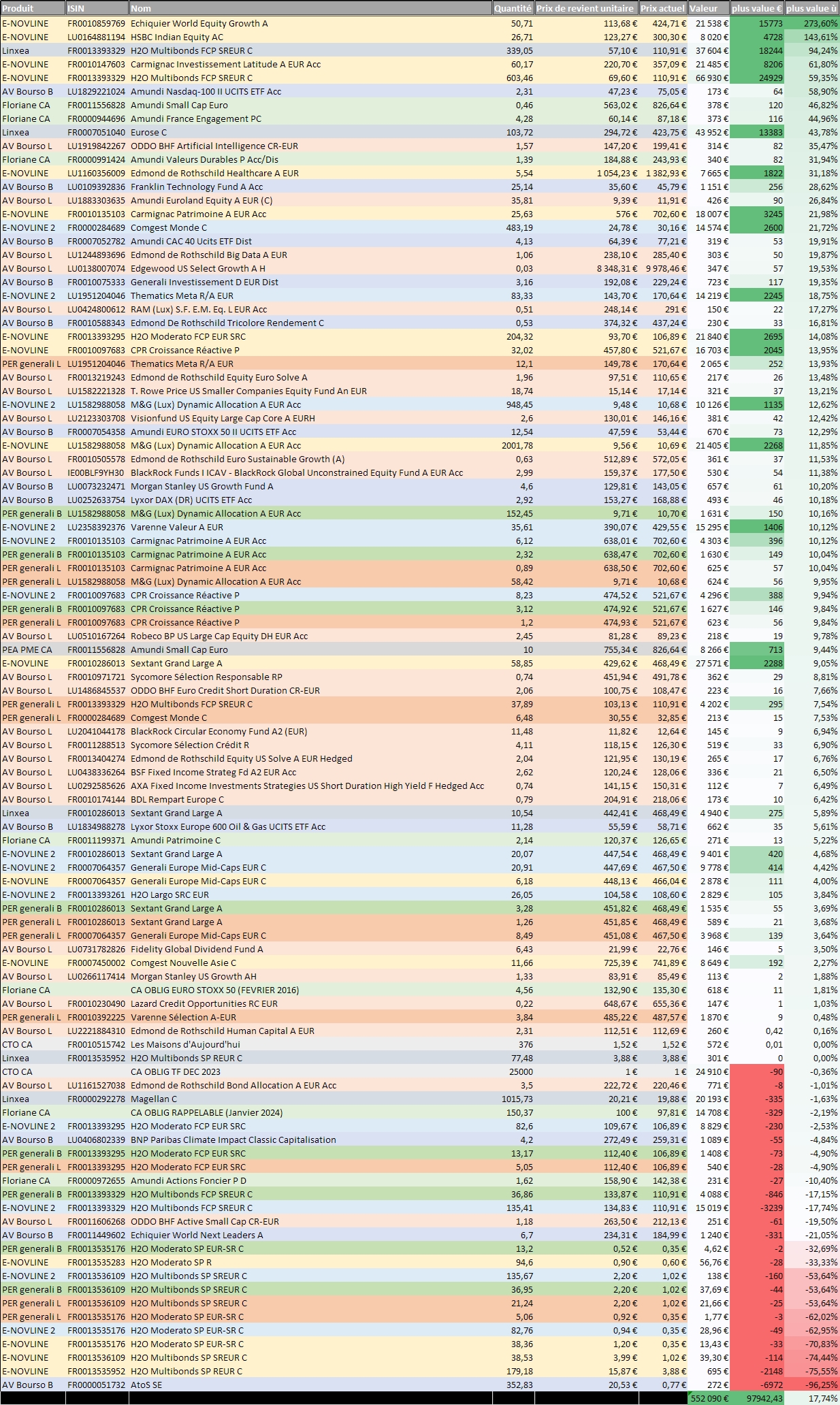Select the Prix de revient unitaire header
The width and height of the screenshot is (840, 1405).
pyautogui.click(x=586, y=8)
